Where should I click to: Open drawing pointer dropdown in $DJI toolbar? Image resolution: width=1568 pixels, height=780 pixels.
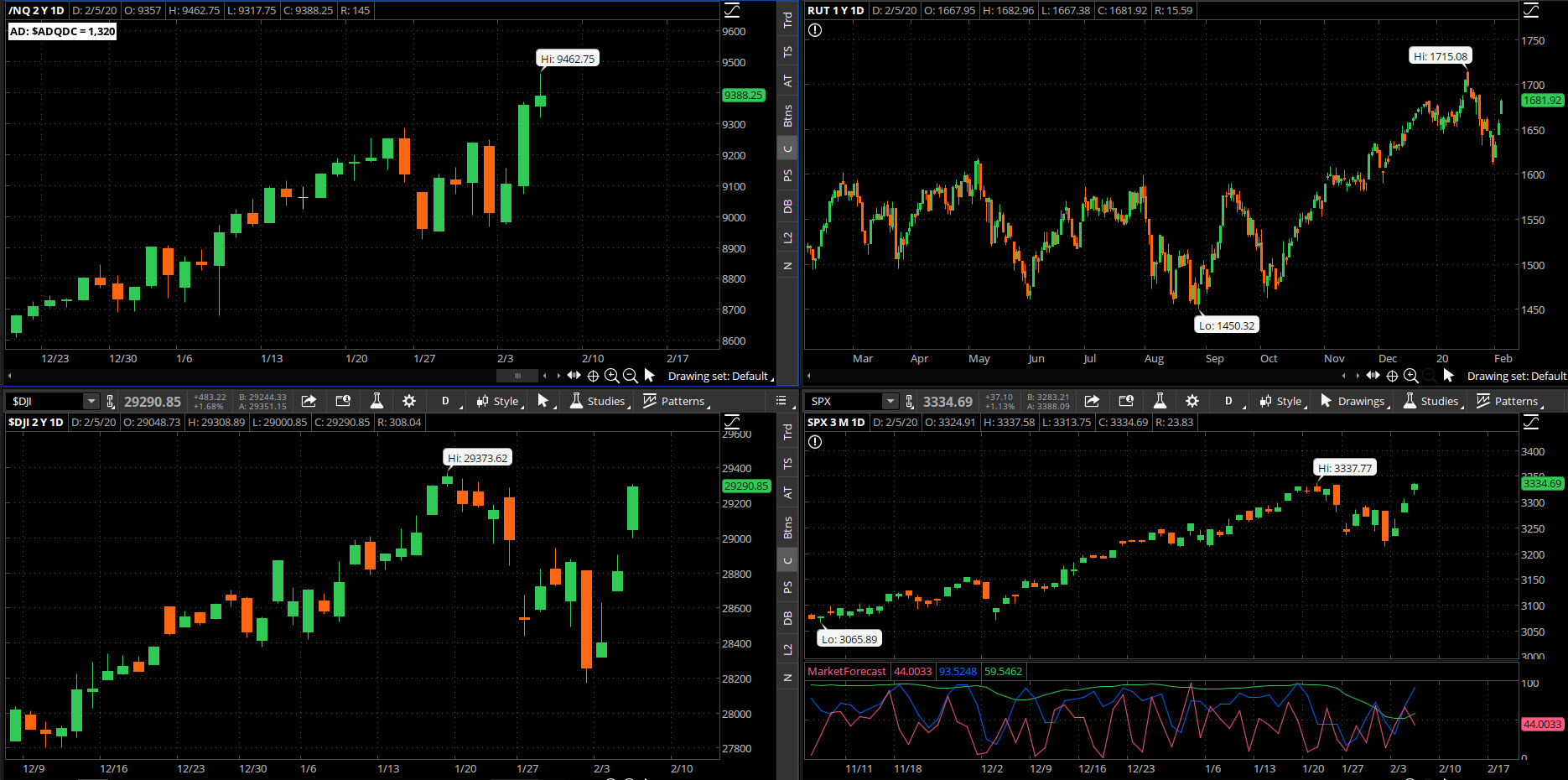pyautogui.click(x=544, y=401)
